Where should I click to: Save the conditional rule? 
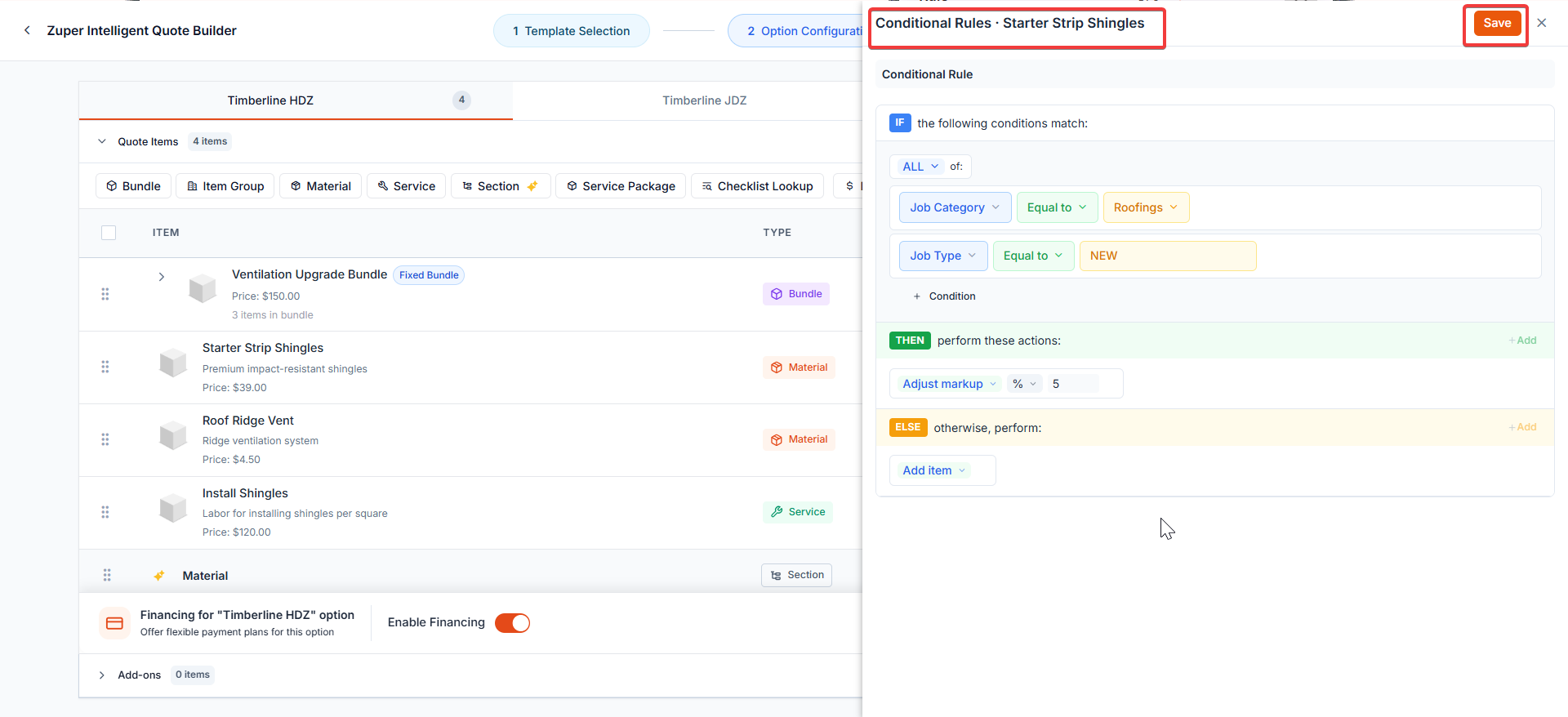coord(1497,23)
